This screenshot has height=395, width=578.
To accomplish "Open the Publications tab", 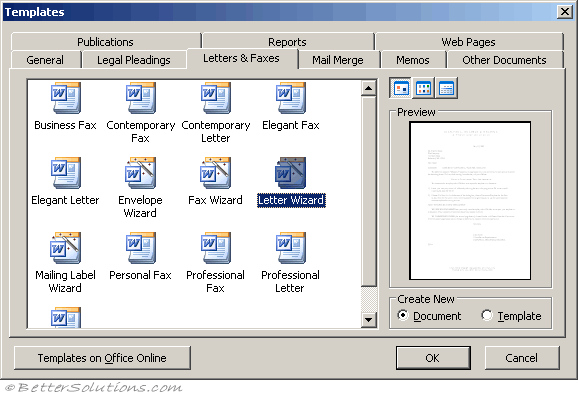I will pos(105,42).
